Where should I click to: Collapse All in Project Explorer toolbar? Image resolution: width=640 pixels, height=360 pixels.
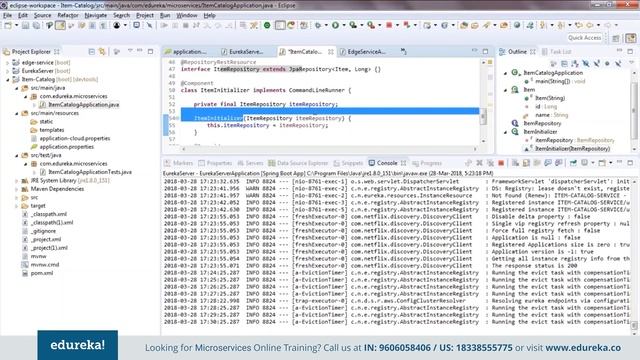click(91, 51)
